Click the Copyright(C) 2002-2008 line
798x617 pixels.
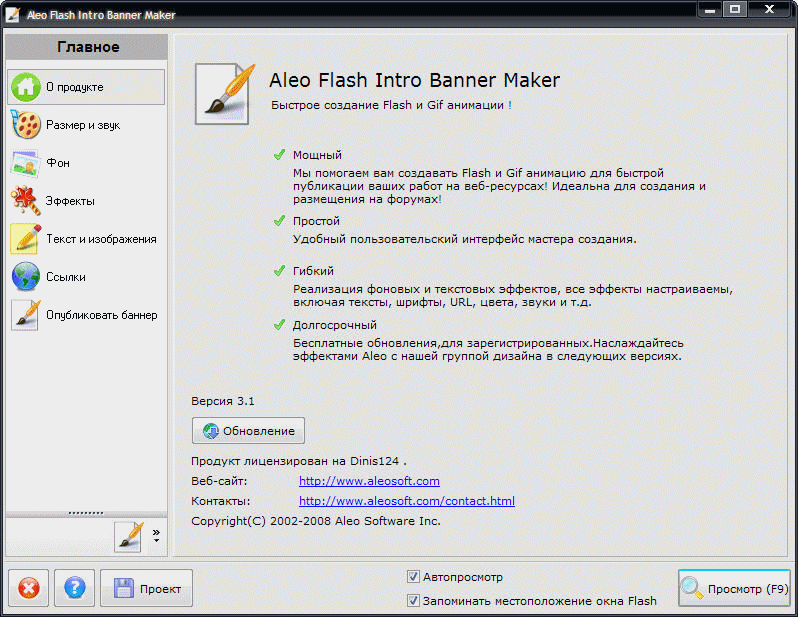(x=316, y=521)
